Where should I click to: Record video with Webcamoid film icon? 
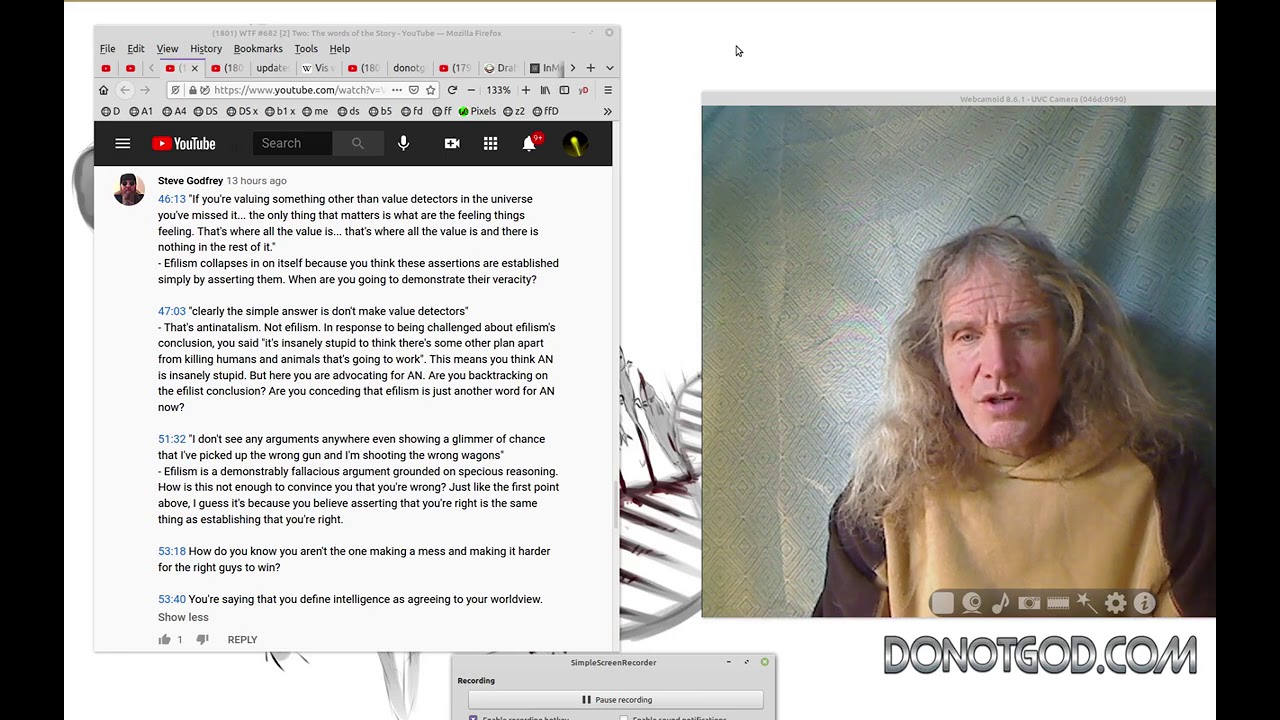click(x=1058, y=603)
